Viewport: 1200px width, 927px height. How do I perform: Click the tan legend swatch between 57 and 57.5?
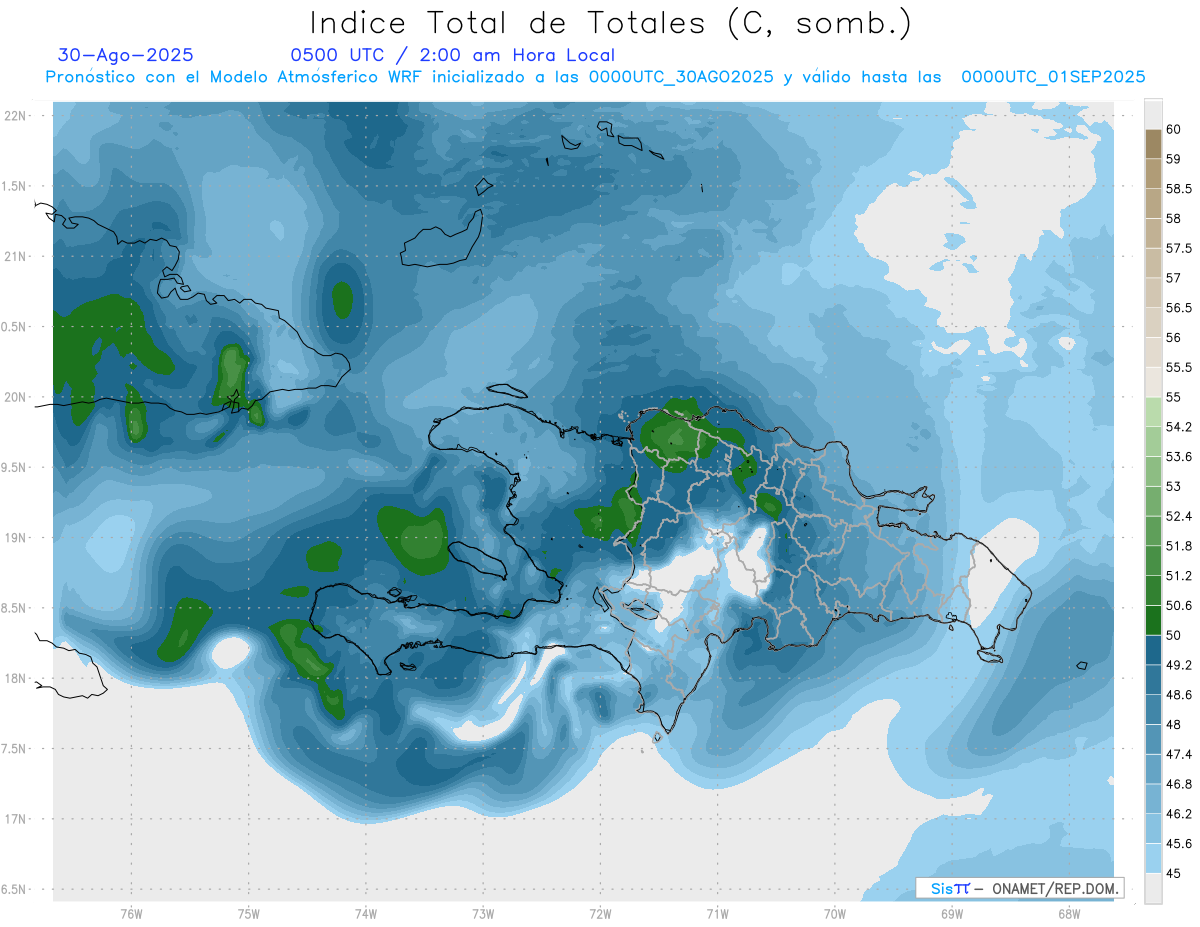click(1153, 263)
